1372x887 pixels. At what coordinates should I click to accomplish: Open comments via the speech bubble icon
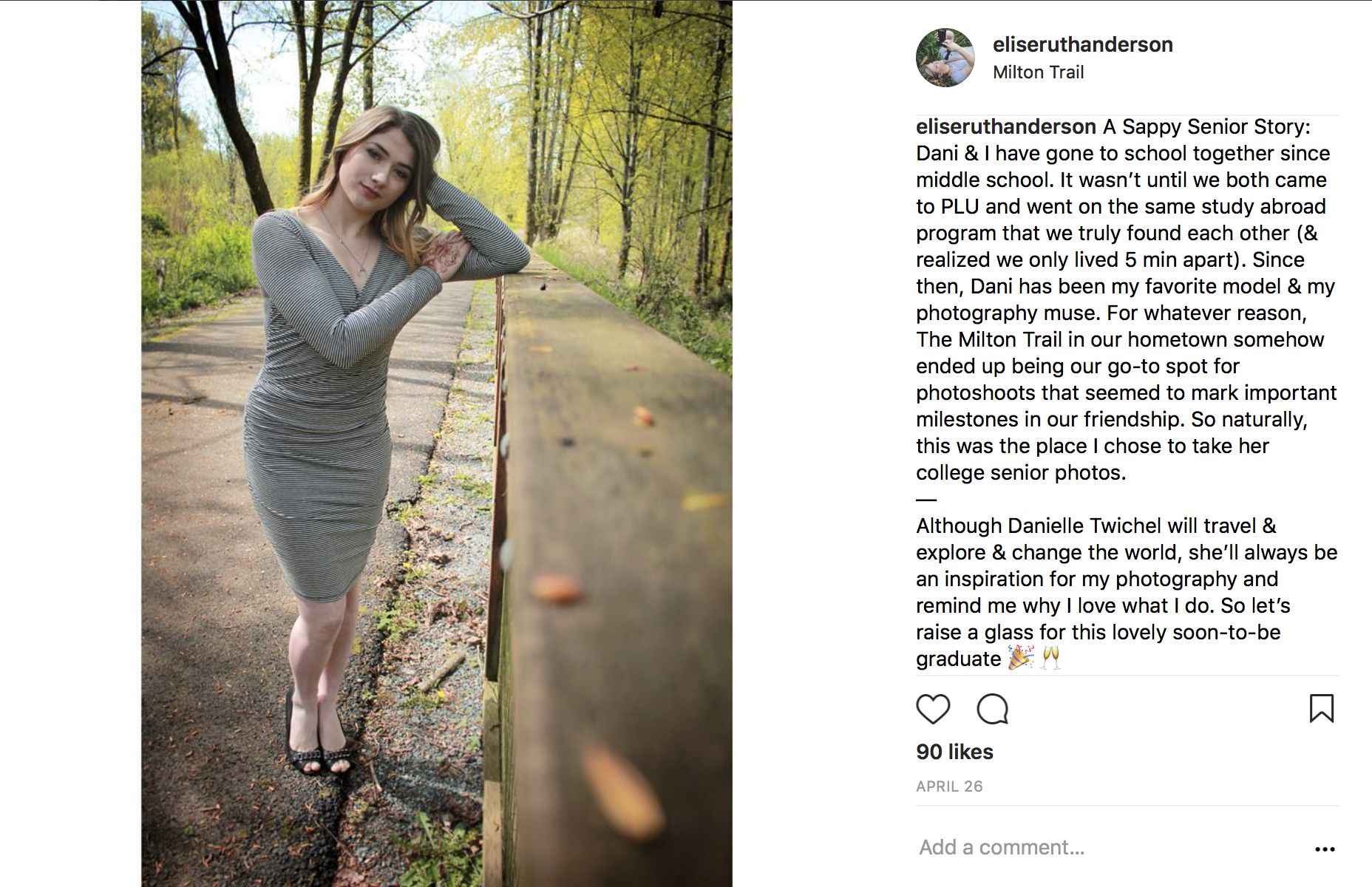992,710
